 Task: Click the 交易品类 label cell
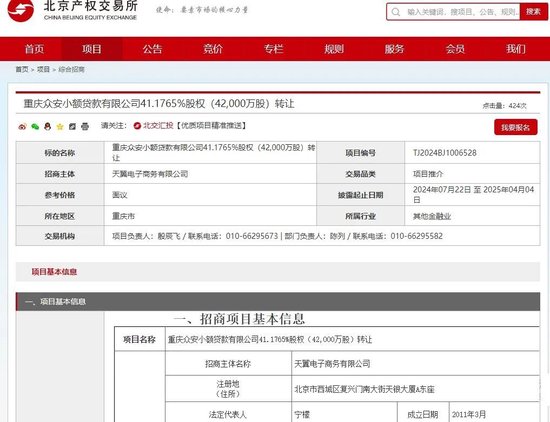tap(361, 174)
